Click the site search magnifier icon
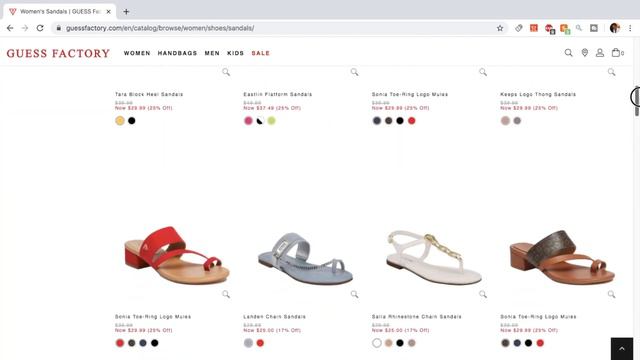 [568, 53]
